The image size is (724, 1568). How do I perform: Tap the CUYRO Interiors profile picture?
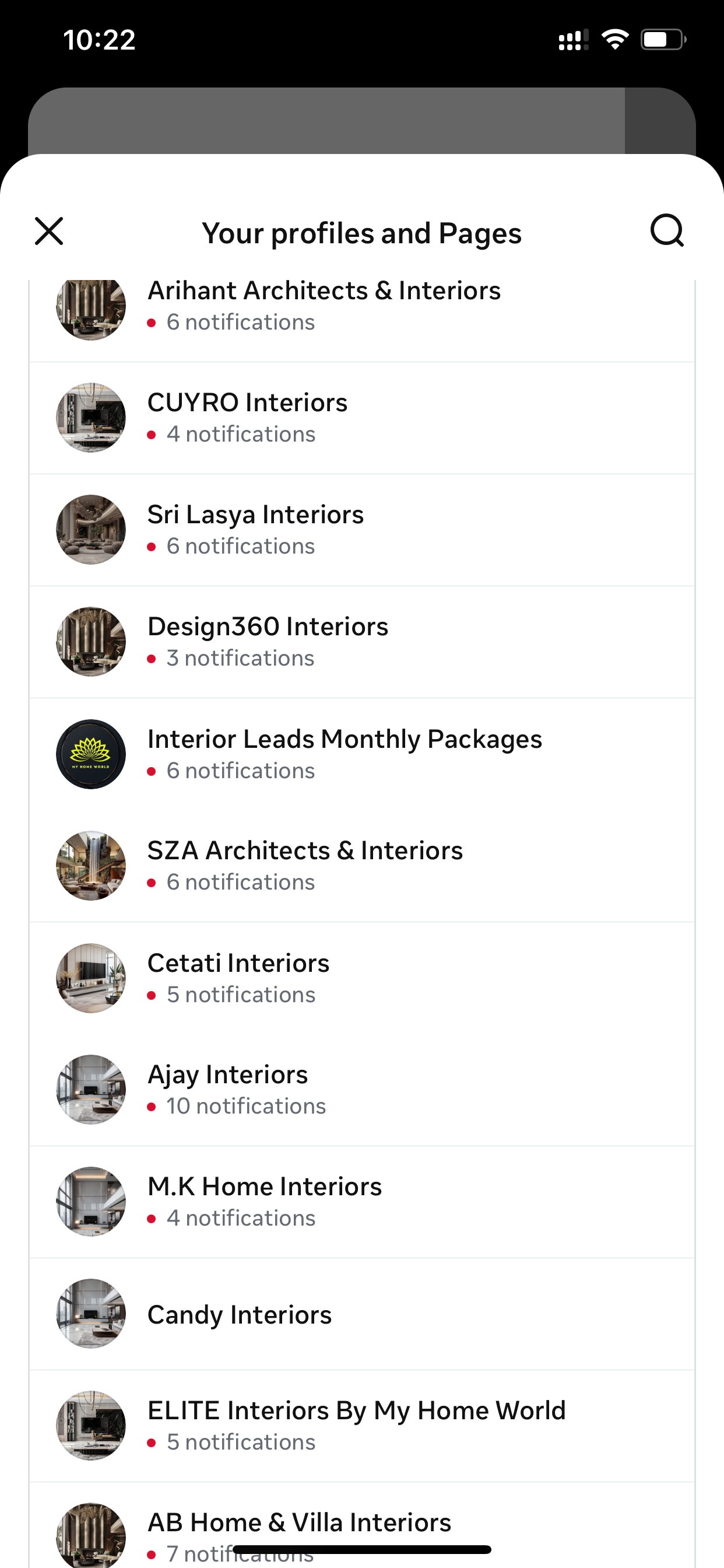(92, 418)
